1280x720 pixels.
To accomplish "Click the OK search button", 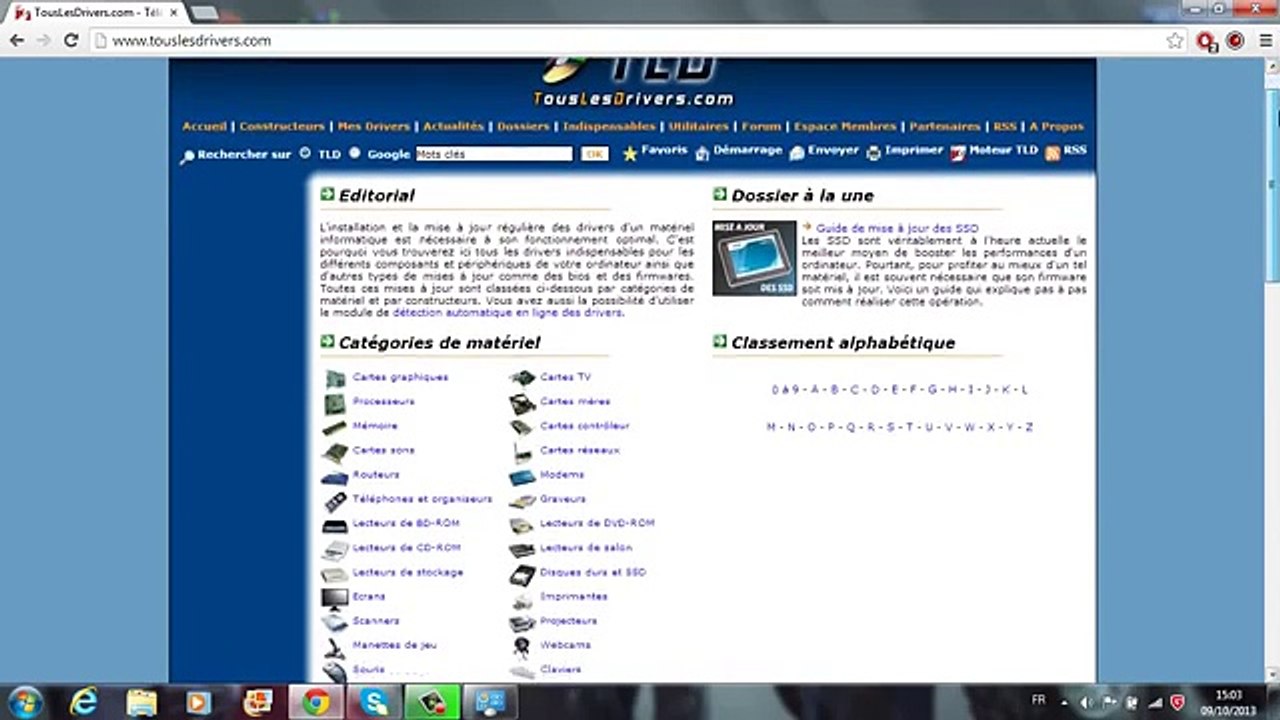I will tap(594, 154).
